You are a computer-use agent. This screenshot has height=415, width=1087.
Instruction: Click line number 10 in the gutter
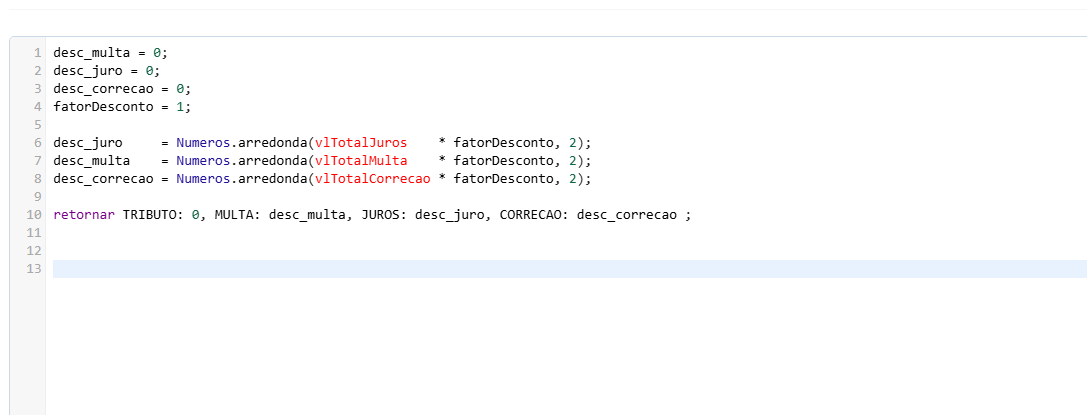pos(34,215)
